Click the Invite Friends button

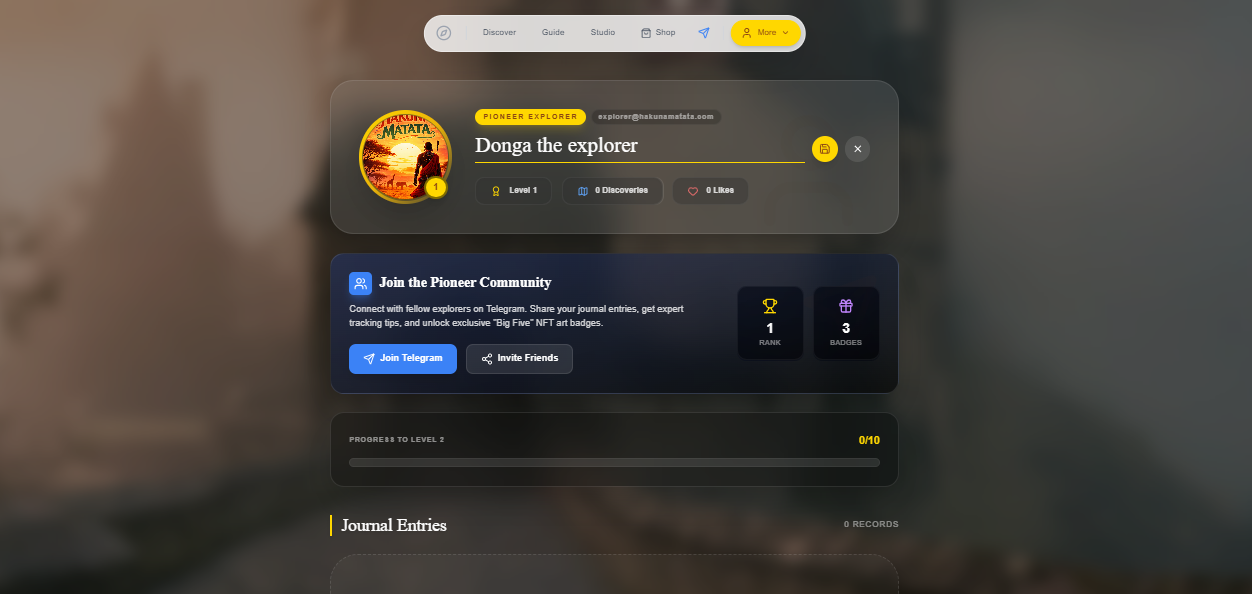click(x=519, y=359)
